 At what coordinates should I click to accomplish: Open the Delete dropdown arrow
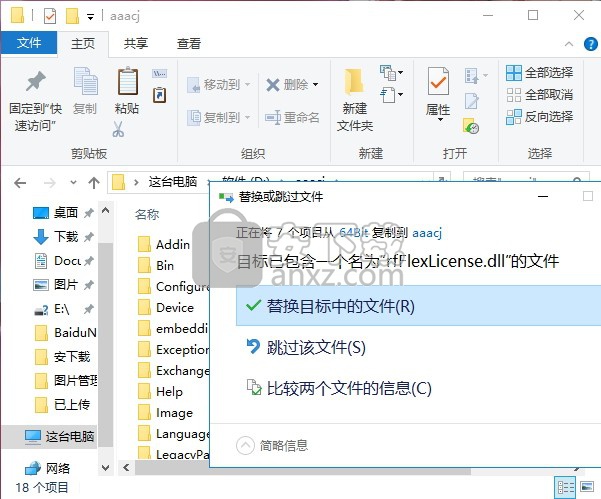pyautogui.click(x=315, y=84)
